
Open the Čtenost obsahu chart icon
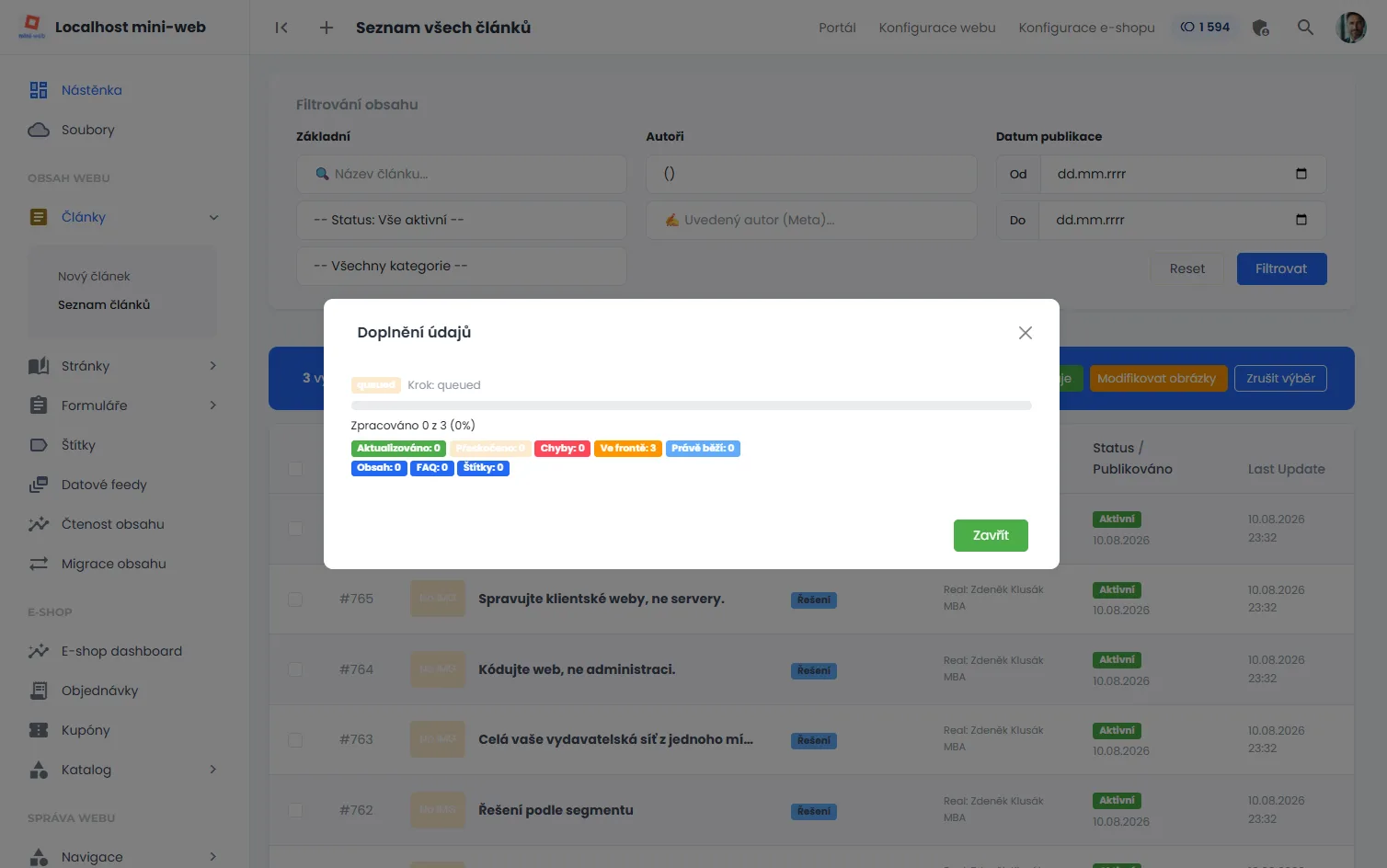click(x=39, y=524)
